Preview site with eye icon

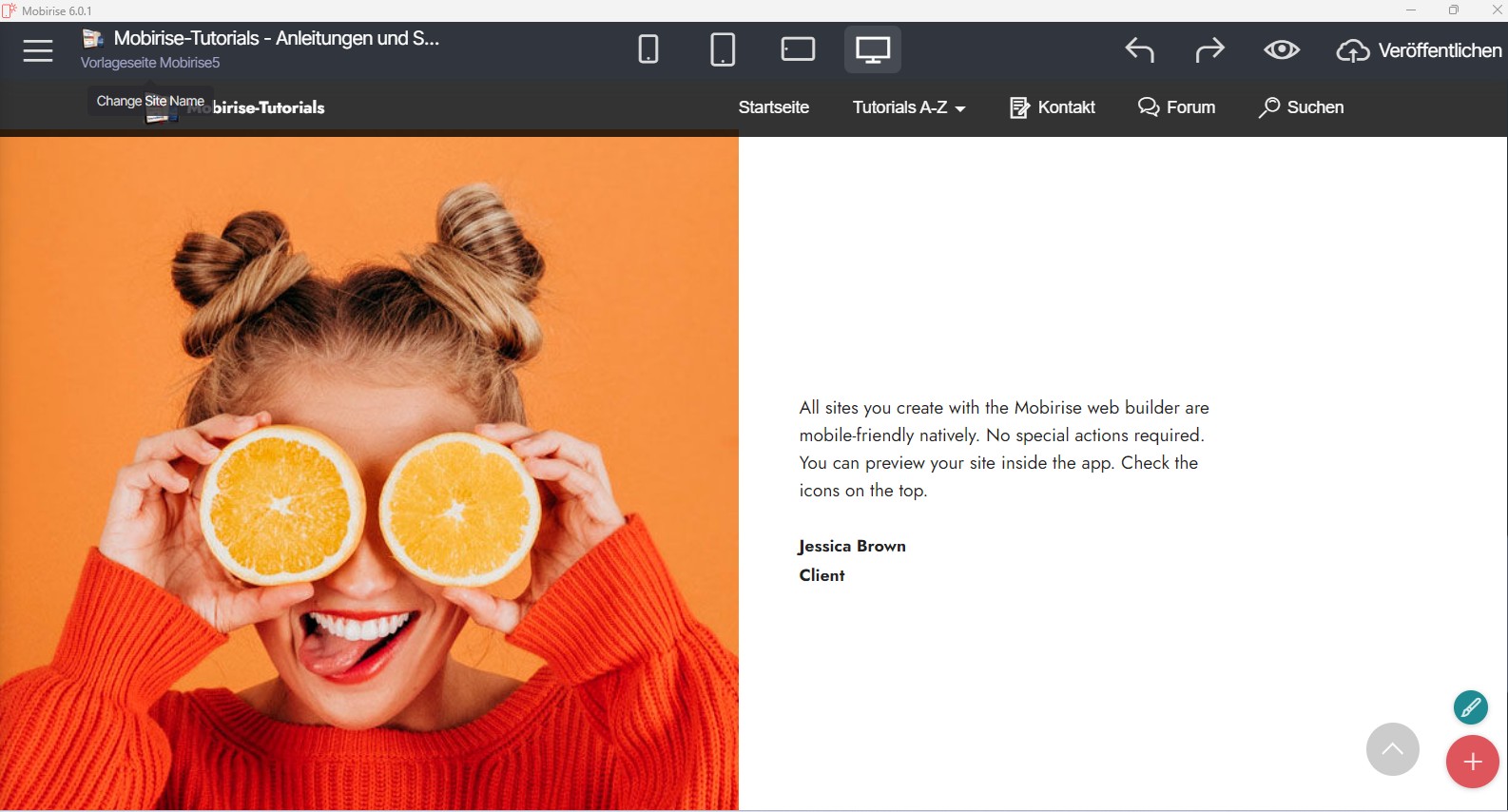[x=1281, y=50]
